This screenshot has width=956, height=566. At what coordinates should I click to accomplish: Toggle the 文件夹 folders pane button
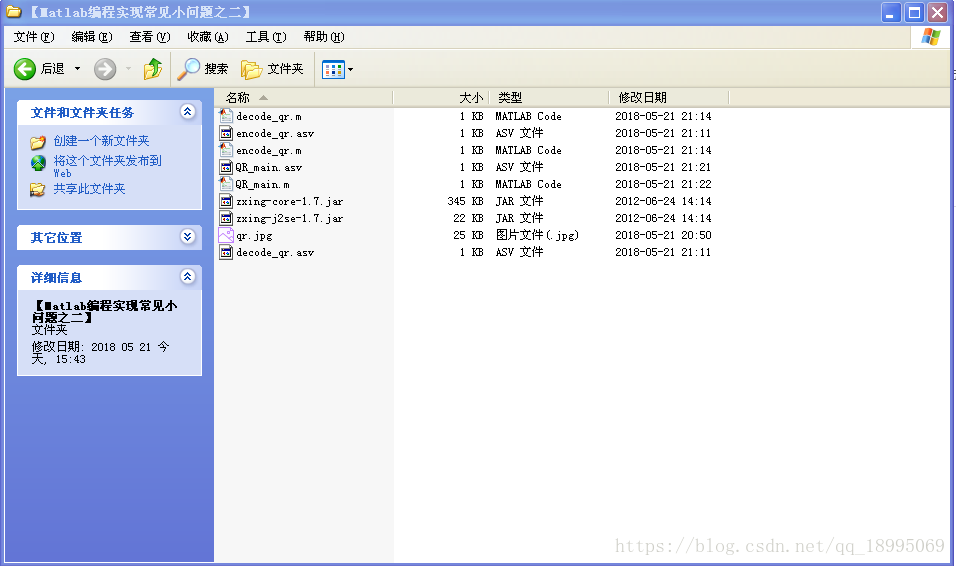click(273, 69)
